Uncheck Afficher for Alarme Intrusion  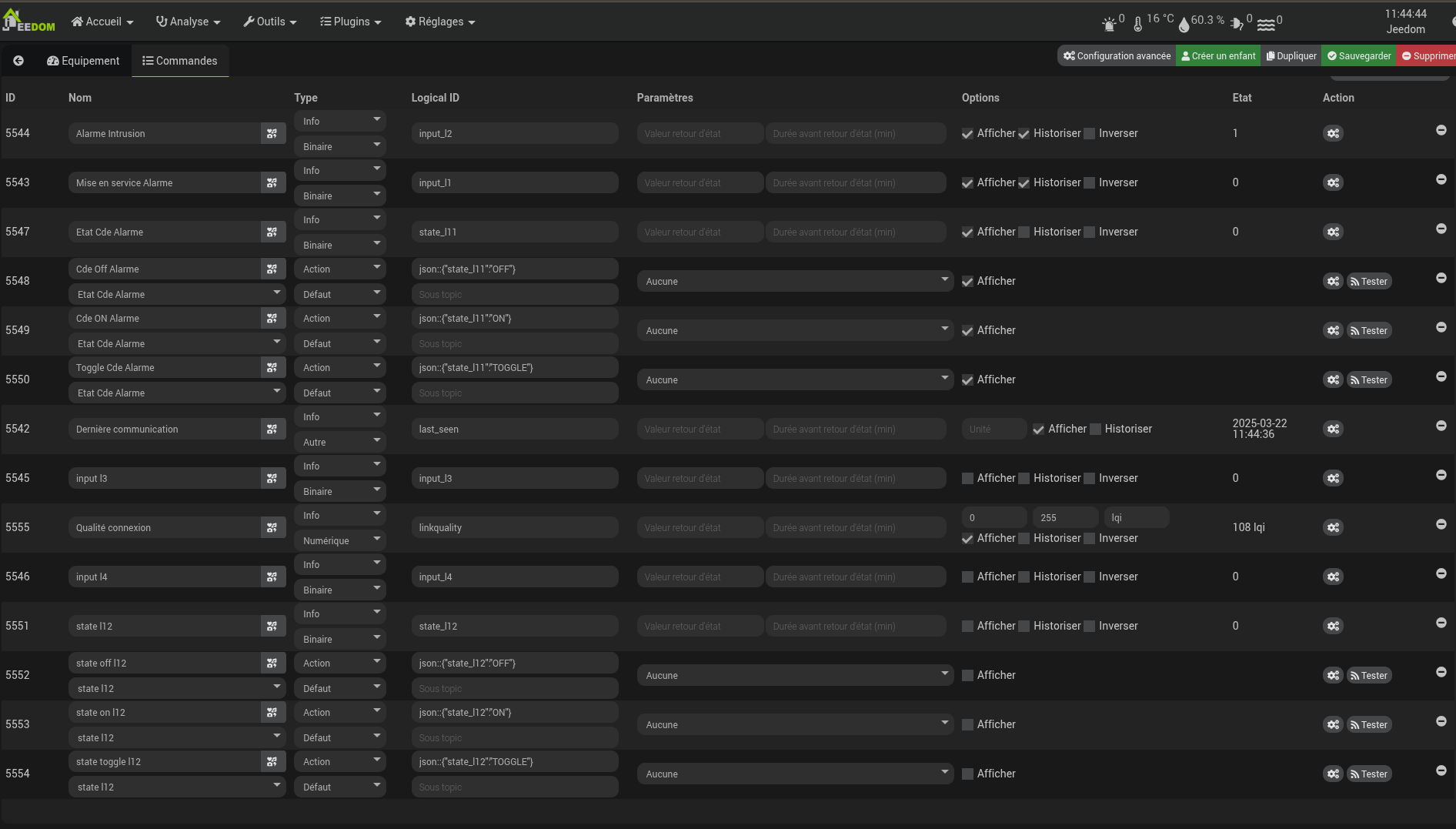(x=967, y=134)
